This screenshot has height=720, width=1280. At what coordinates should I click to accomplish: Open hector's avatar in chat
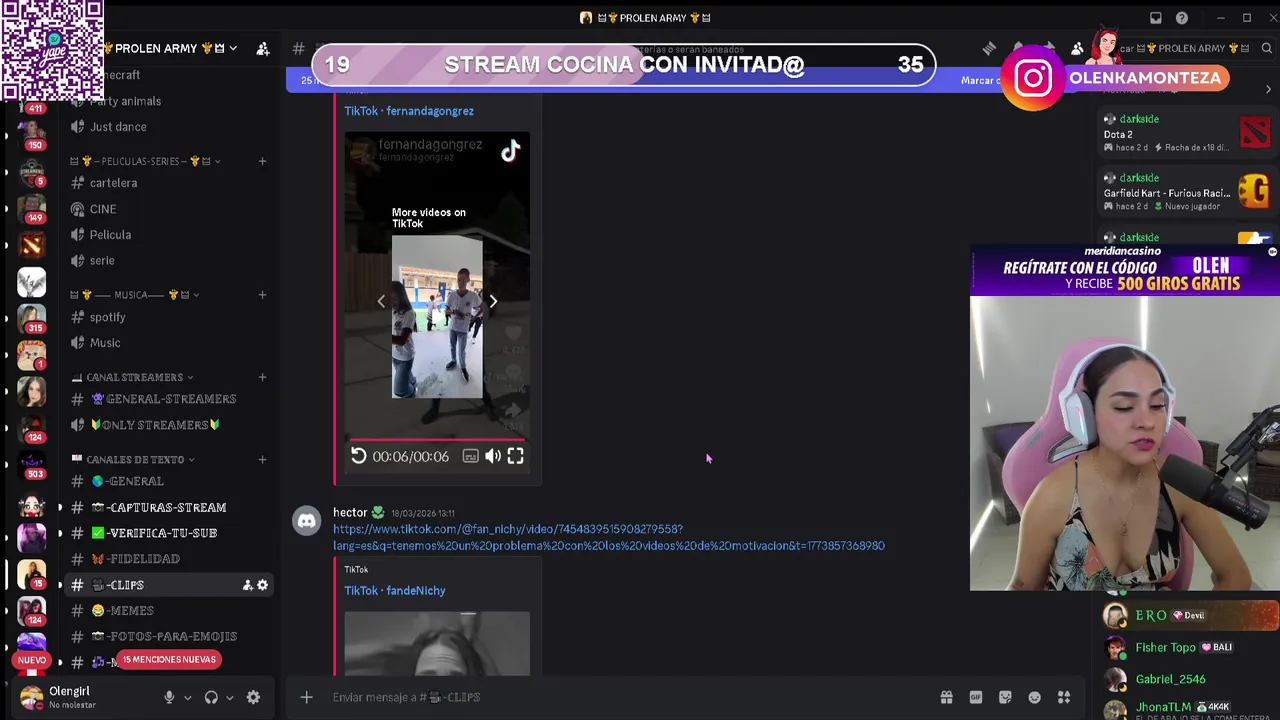[307, 521]
